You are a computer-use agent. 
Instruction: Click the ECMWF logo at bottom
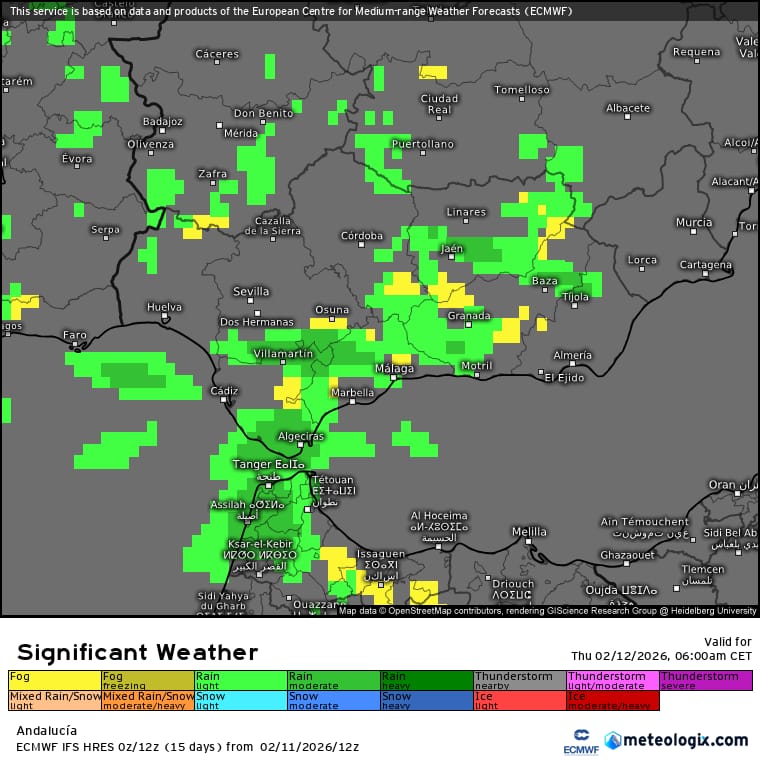575,742
